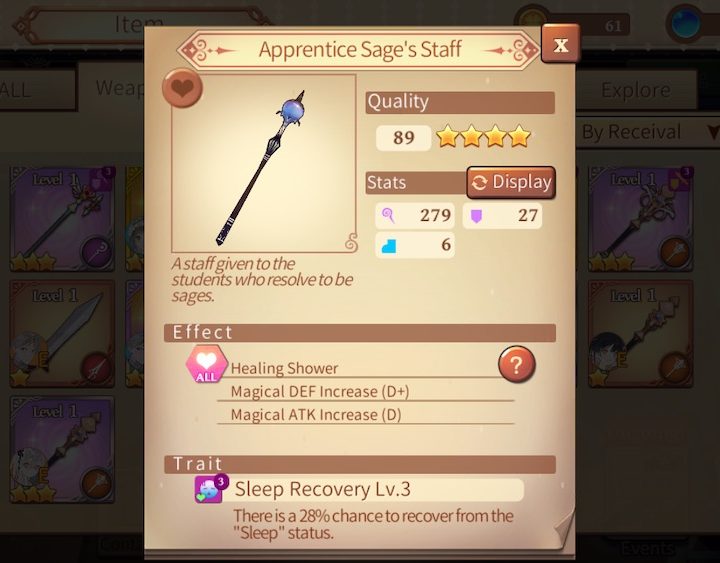This screenshot has width=720, height=563.
Task: Select top-right Level 1 ornate staff card
Action: pyautogui.click(x=641, y=219)
